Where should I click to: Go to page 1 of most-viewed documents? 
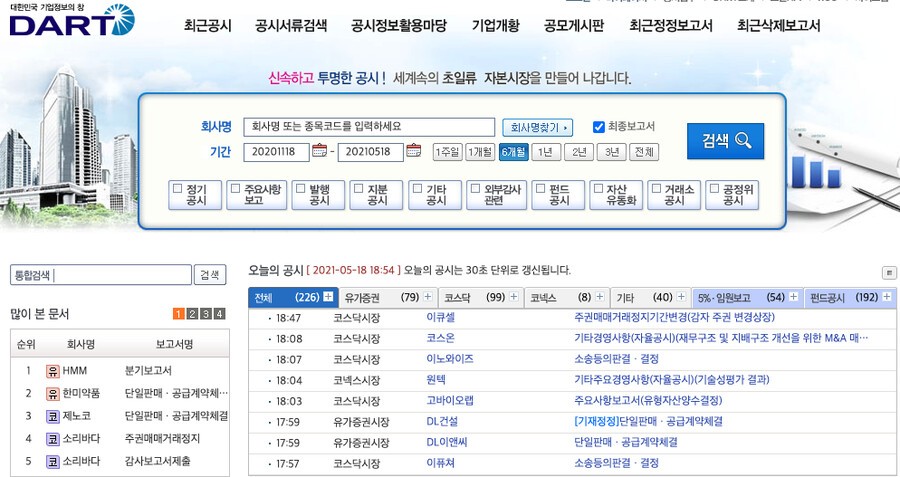[x=179, y=313]
